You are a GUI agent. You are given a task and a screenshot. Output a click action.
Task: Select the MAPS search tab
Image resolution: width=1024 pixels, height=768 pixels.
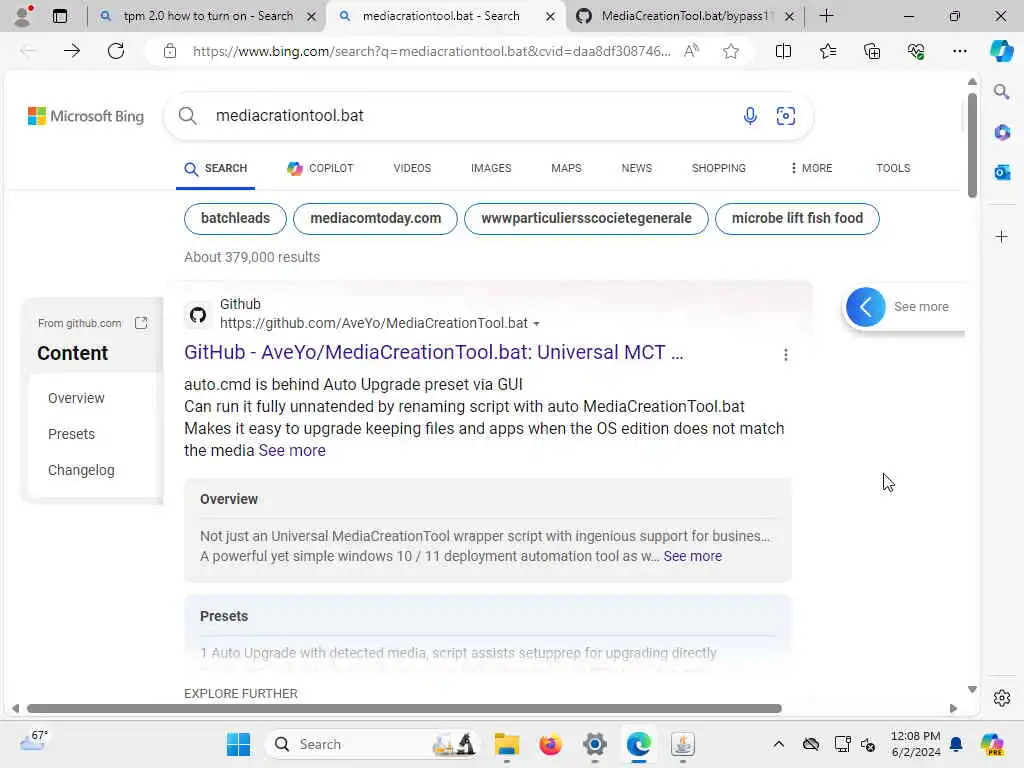tap(566, 168)
